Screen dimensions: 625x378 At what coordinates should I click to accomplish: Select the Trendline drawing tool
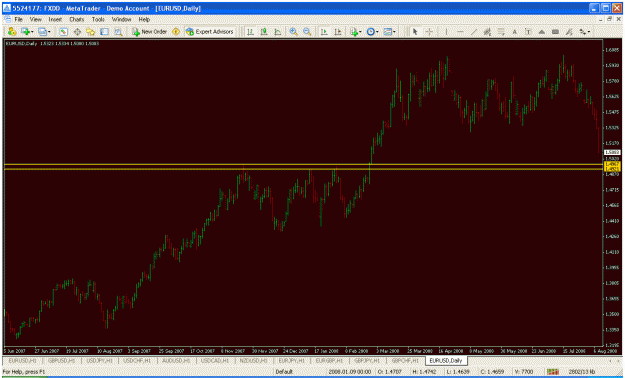474,32
